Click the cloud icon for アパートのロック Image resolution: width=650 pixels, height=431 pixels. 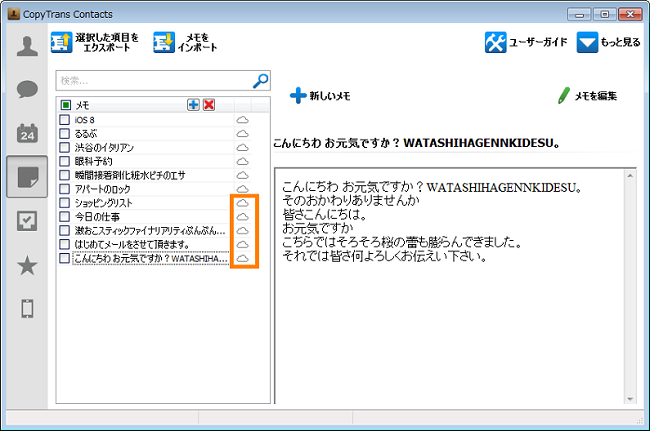(x=243, y=189)
